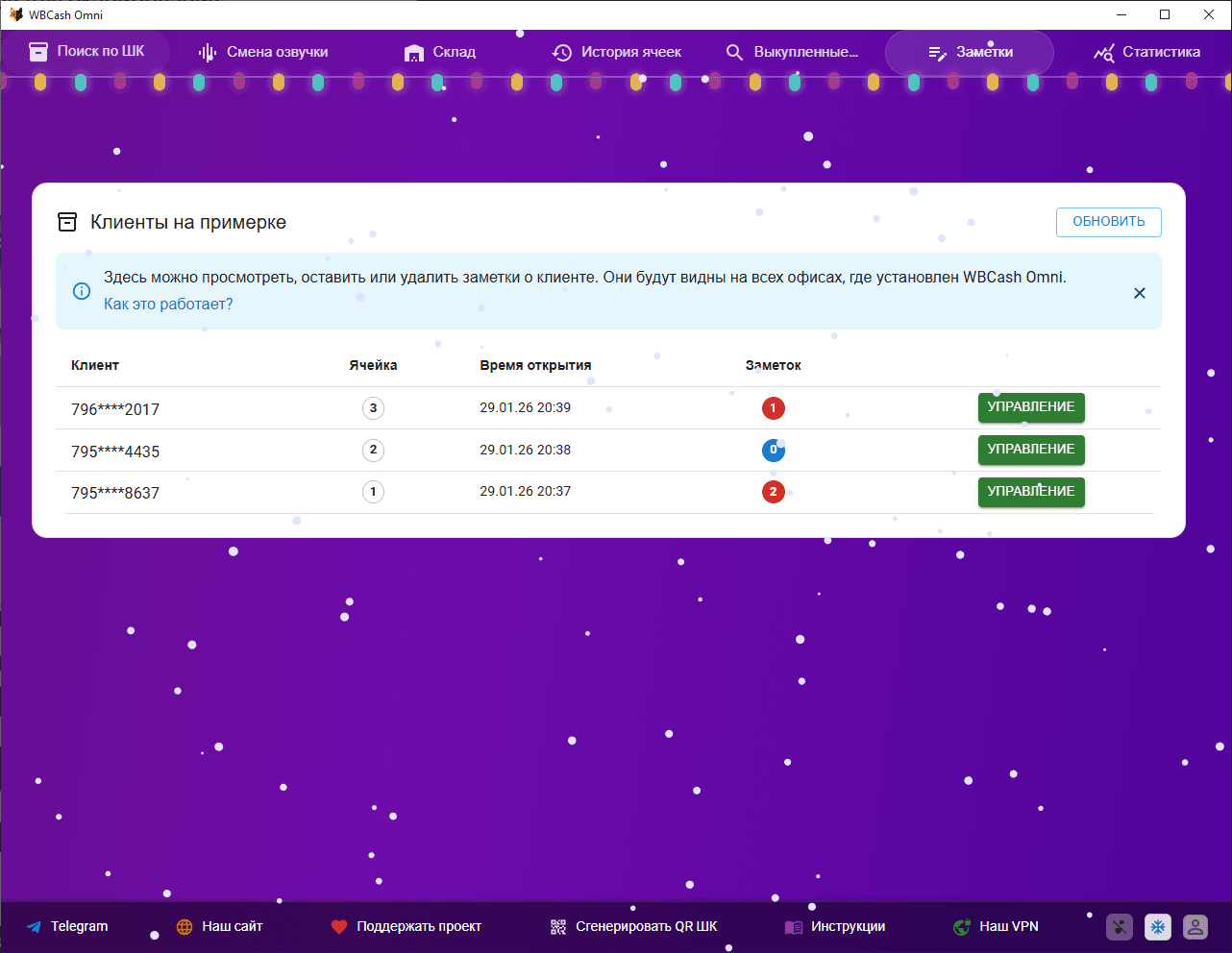Open the Поиск по ШК tab
This screenshot has width=1232, height=953.
pos(86,52)
